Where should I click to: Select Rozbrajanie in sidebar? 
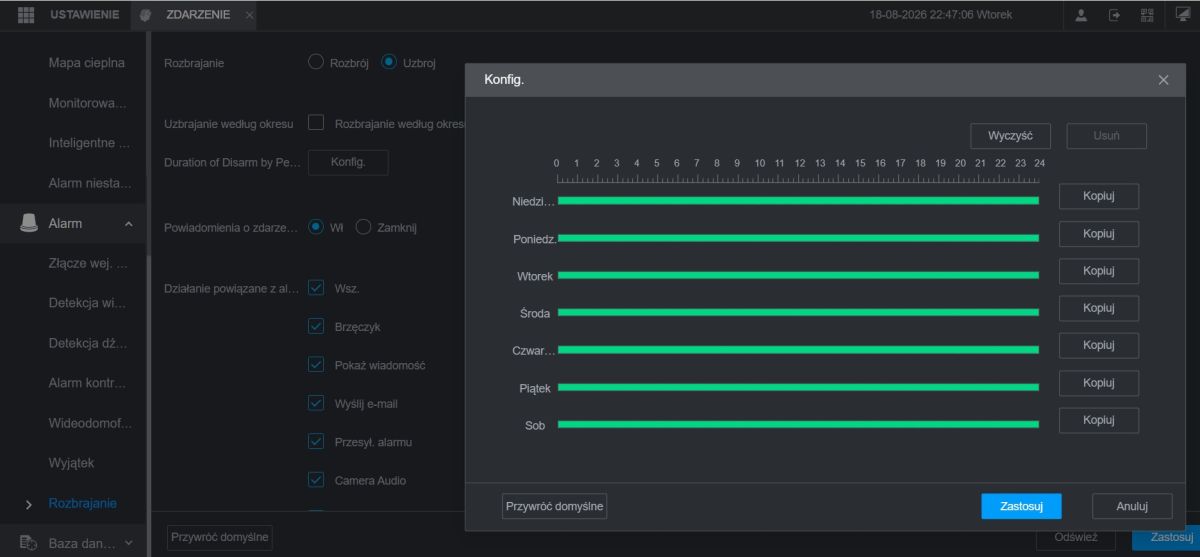click(x=82, y=504)
